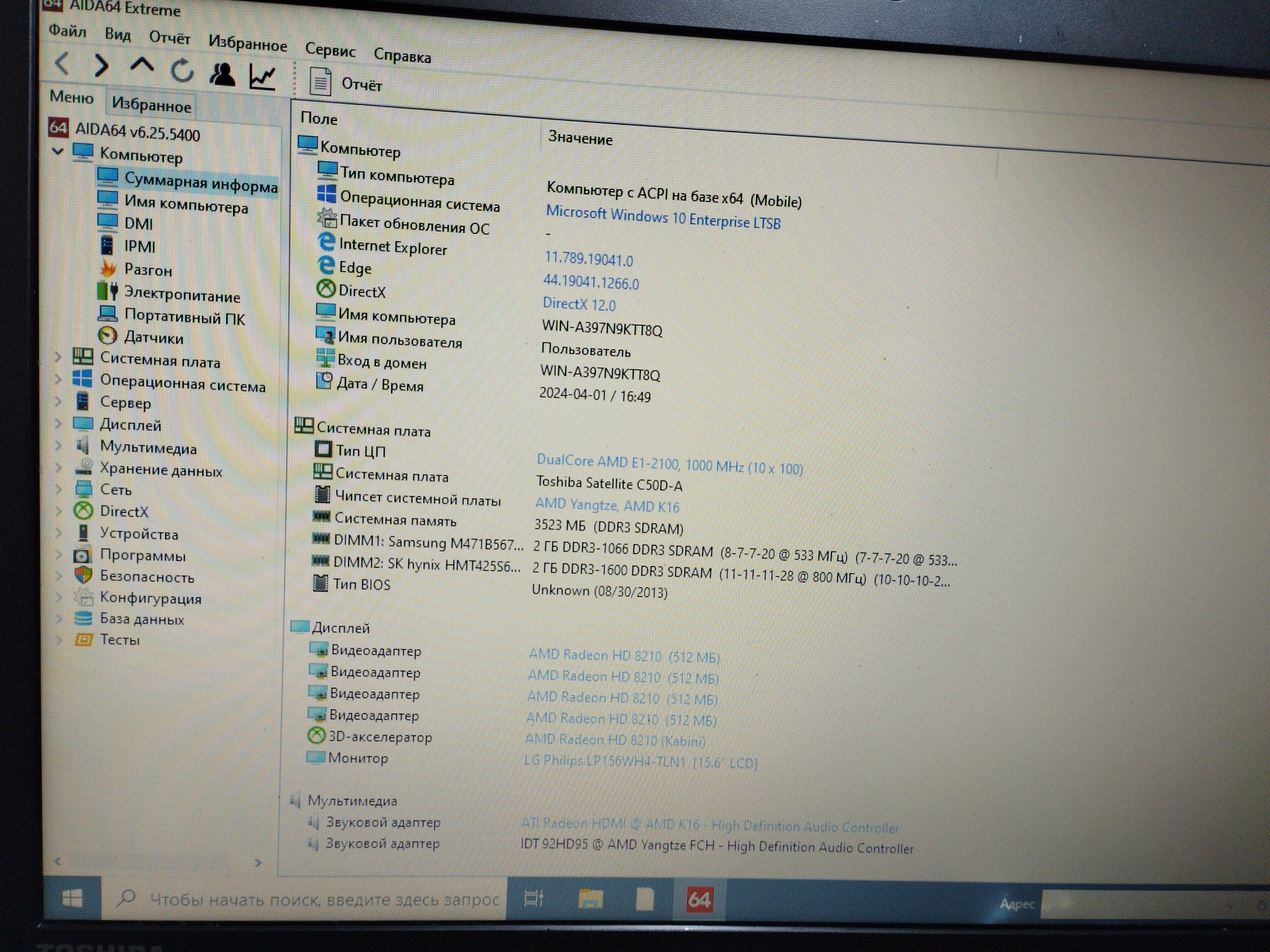Expand the Сервер tree node
Screen dimensions: 1270x952
coord(58,401)
